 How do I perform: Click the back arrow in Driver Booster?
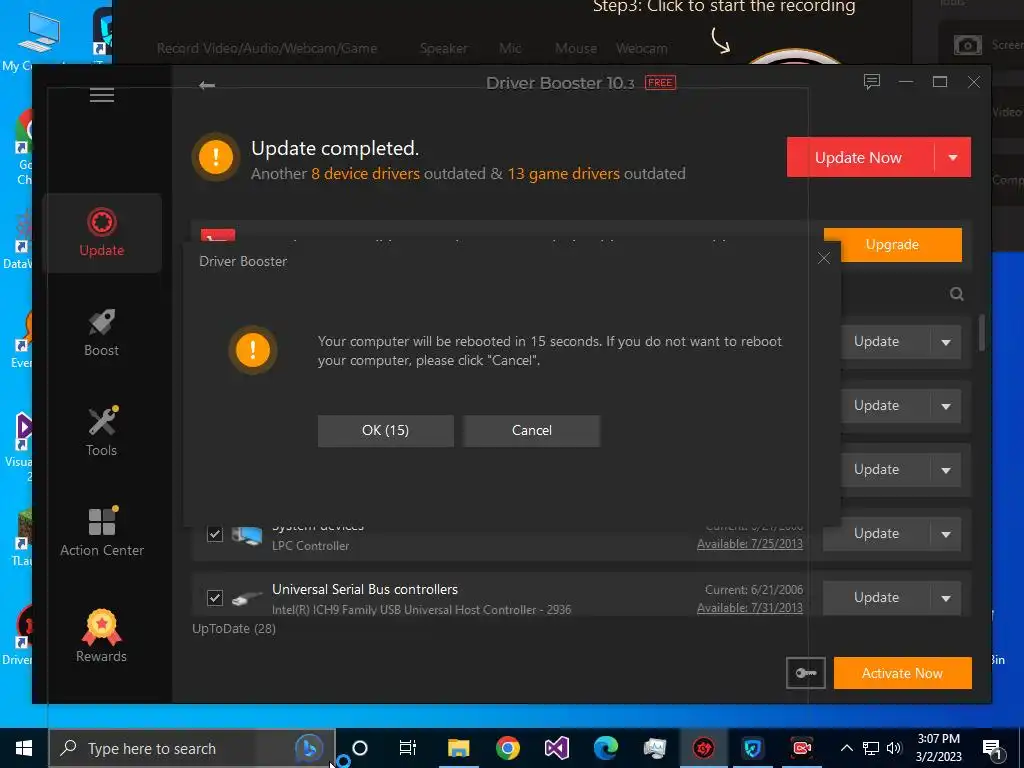tap(207, 85)
